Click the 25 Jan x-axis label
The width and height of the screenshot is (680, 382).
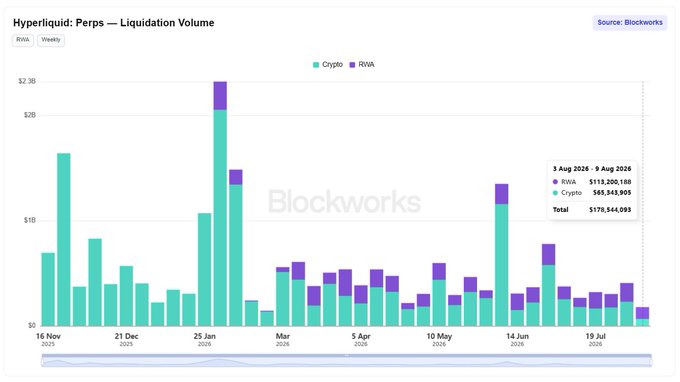point(204,339)
